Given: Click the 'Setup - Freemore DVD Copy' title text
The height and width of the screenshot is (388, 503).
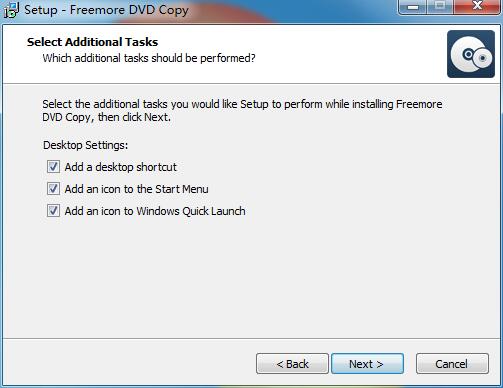Looking at the screenshot, I should (106, 10).
